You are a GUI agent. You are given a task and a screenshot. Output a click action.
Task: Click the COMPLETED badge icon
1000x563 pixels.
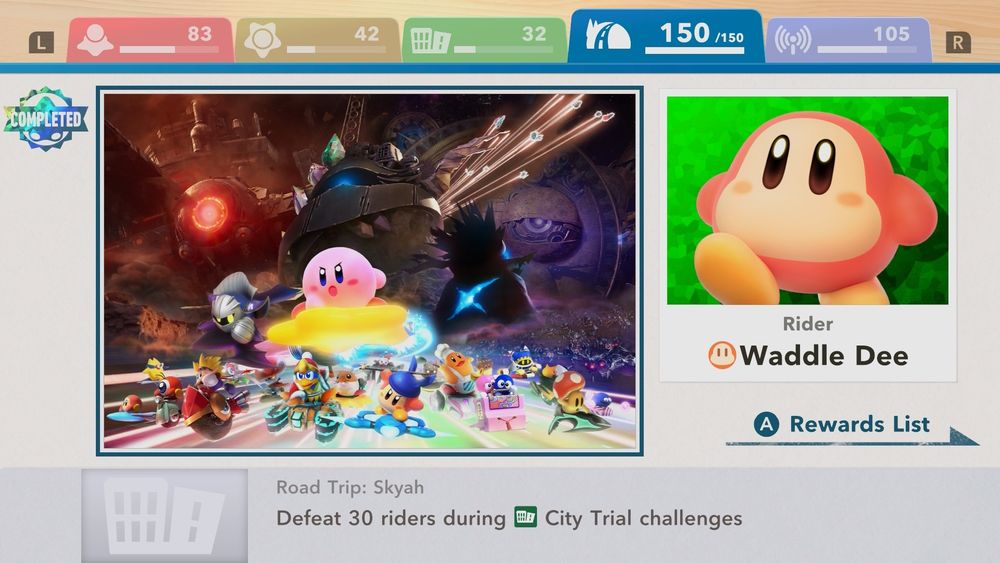[x=45, y=119]
